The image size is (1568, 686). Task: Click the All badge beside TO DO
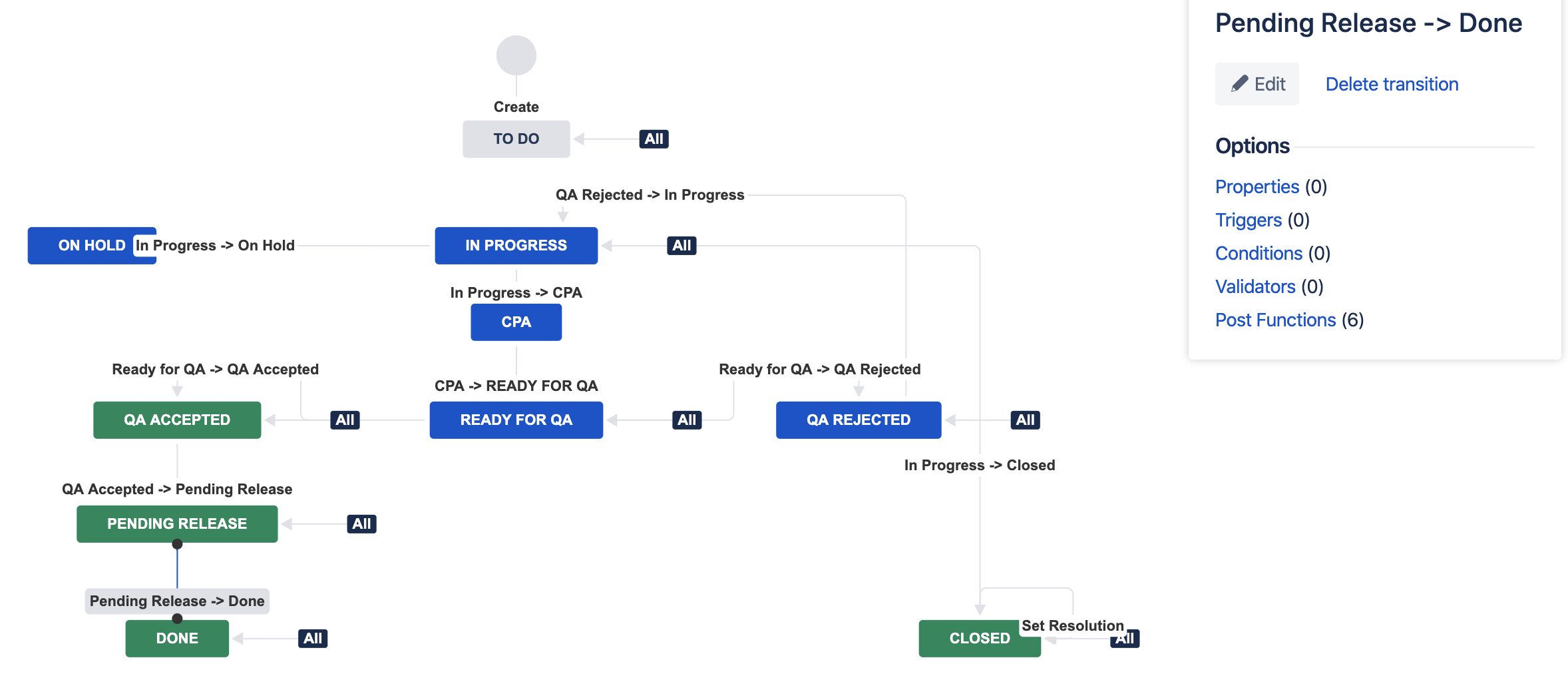click(x=654, y=139)
